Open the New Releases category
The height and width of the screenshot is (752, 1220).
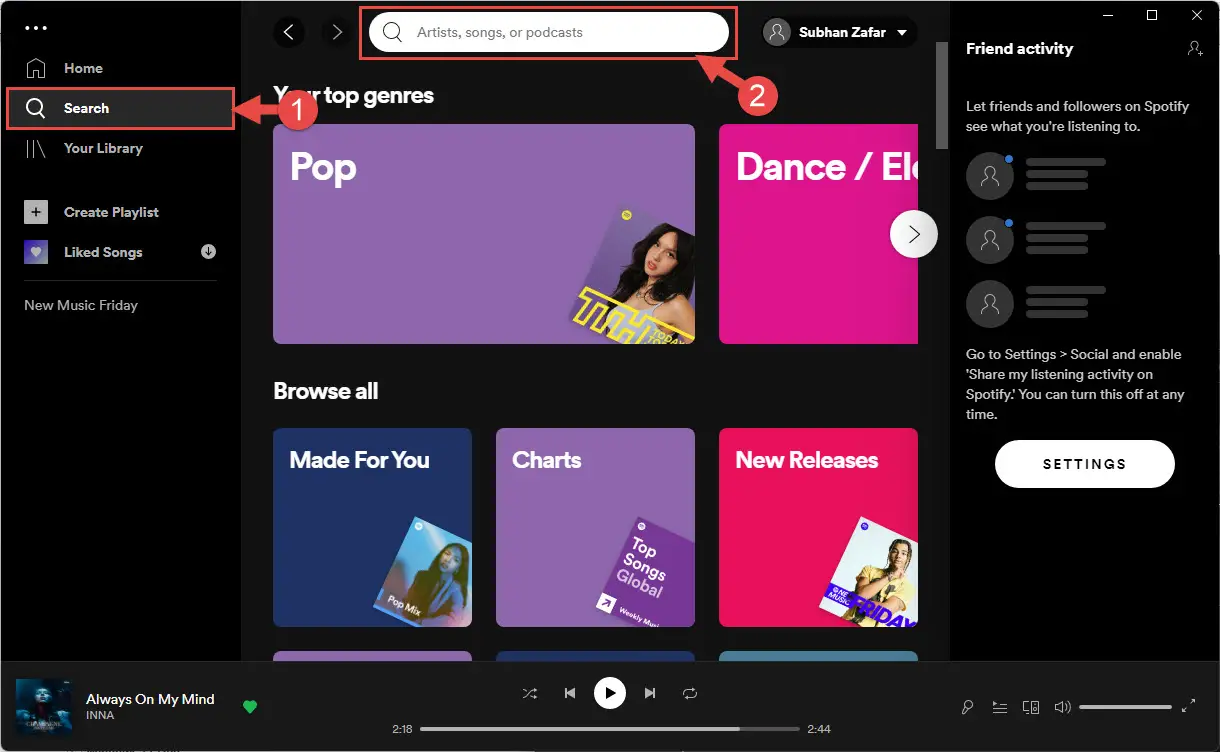[818, 527]
